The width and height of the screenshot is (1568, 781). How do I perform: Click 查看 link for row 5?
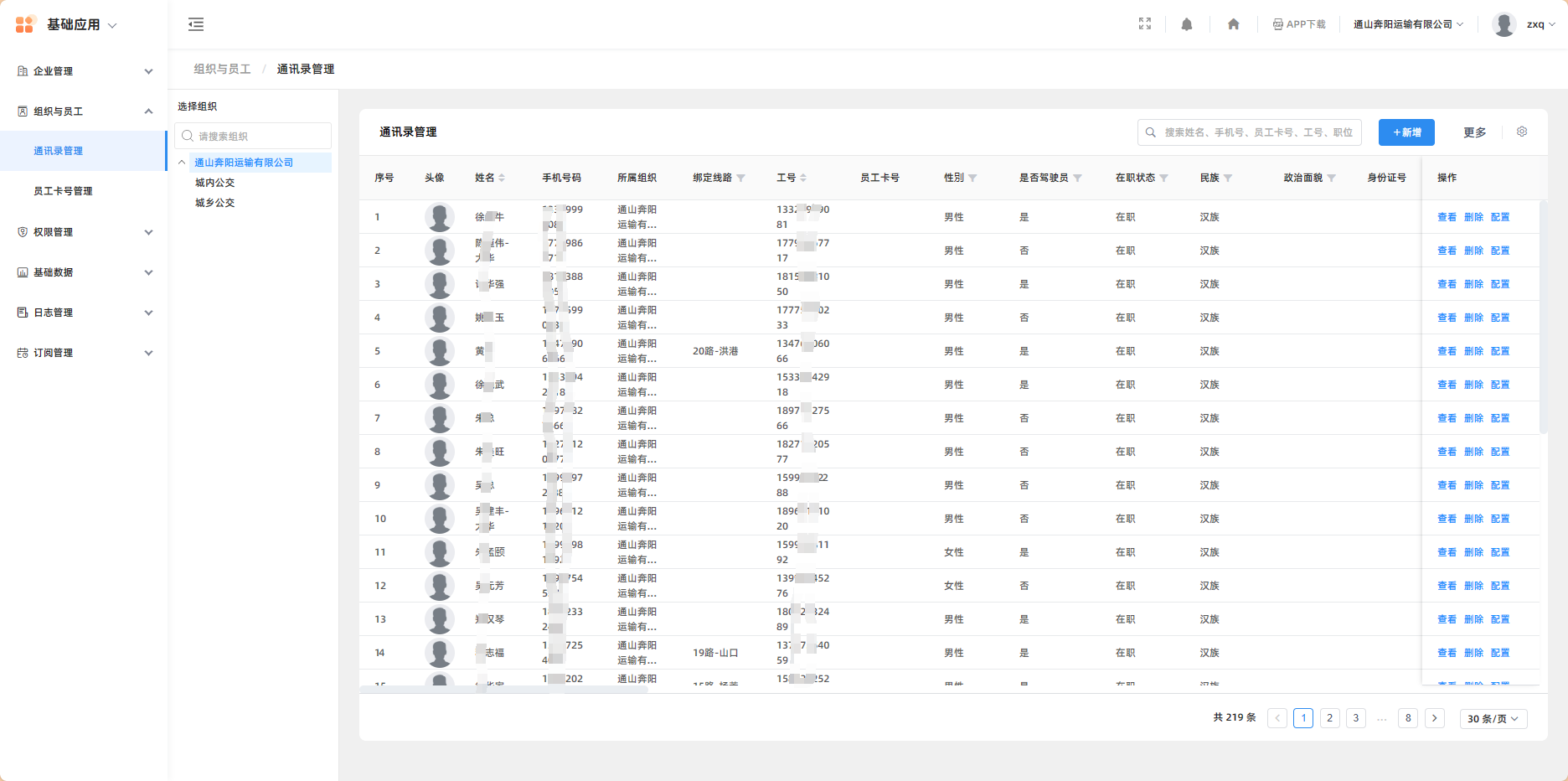(1447, 351)
